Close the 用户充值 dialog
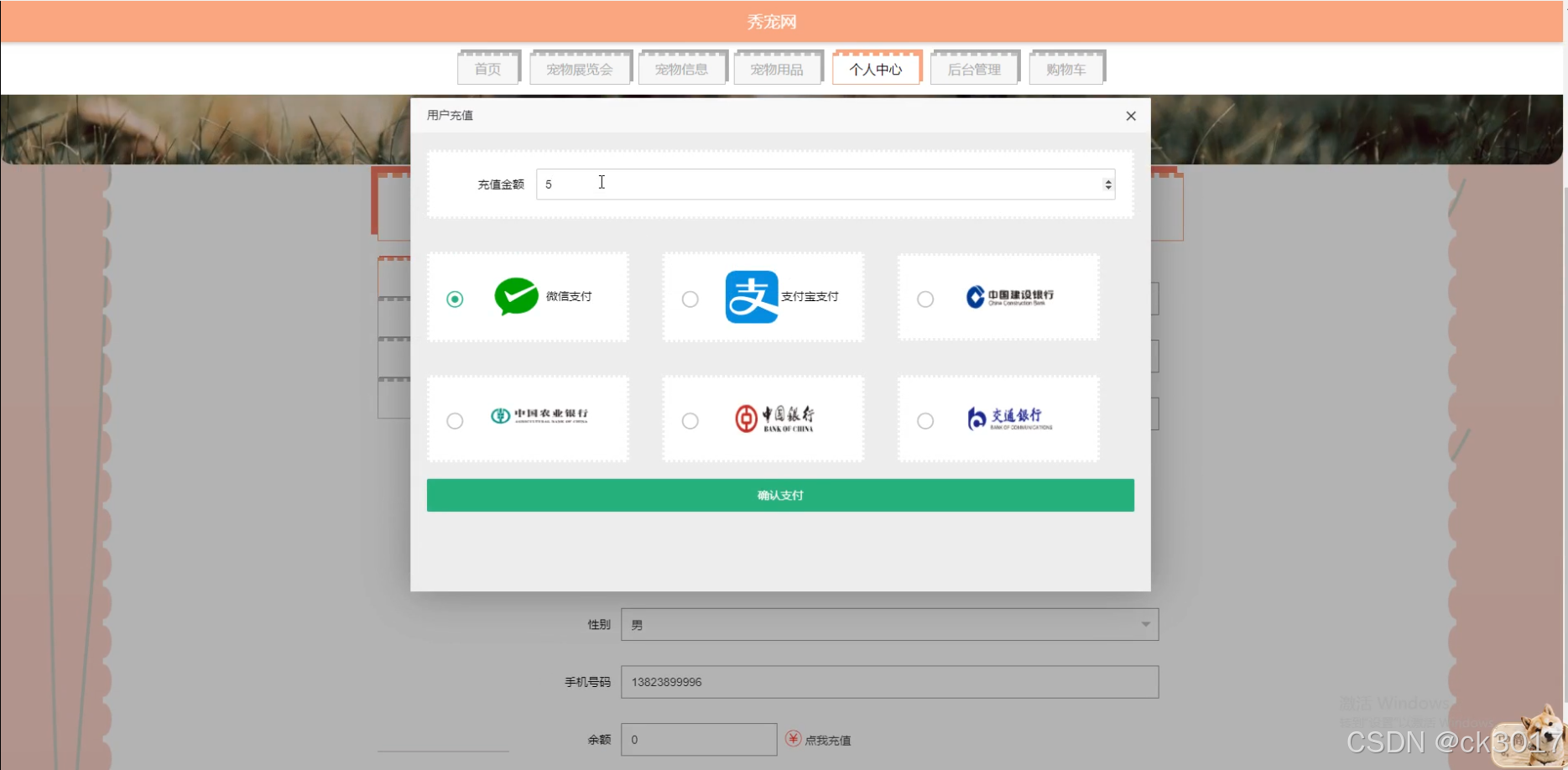 pos(1131,116)
